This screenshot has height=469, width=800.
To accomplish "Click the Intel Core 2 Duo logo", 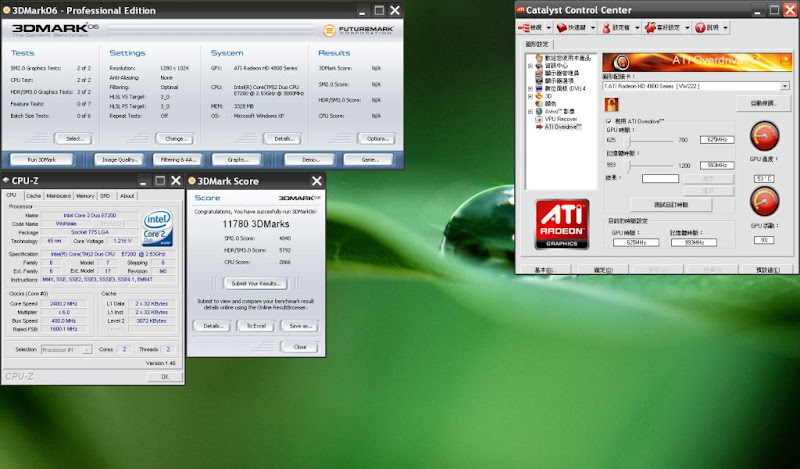I will (x=157, y=226).
